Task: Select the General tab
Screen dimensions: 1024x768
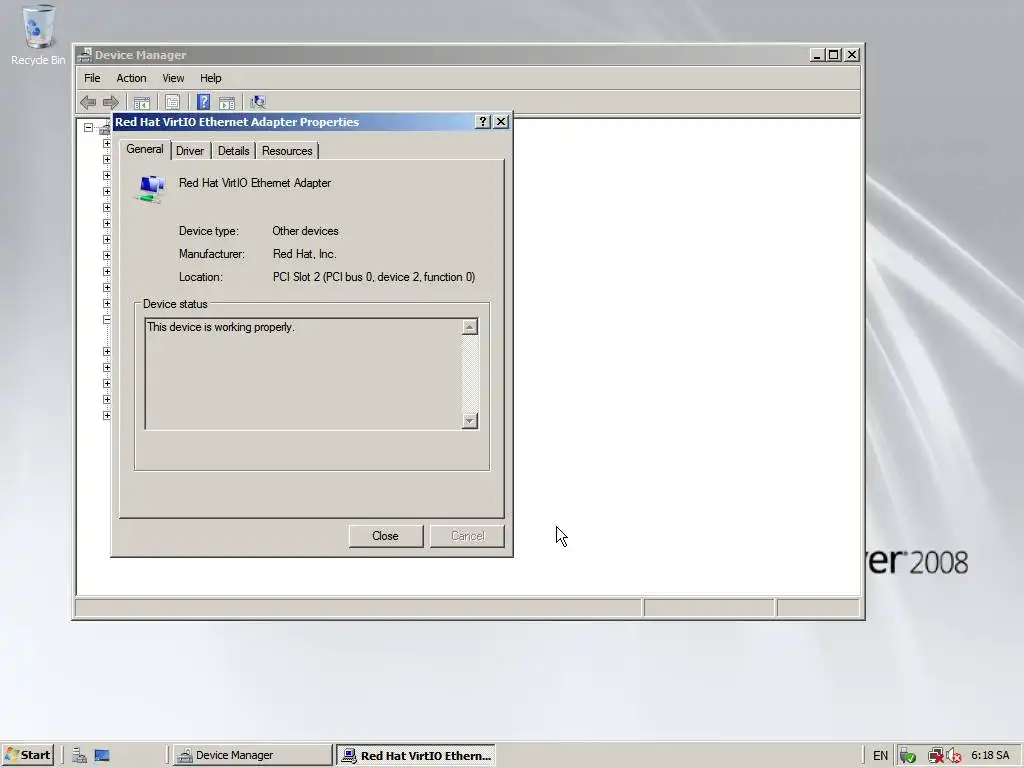Action: (x=145, y=150)
